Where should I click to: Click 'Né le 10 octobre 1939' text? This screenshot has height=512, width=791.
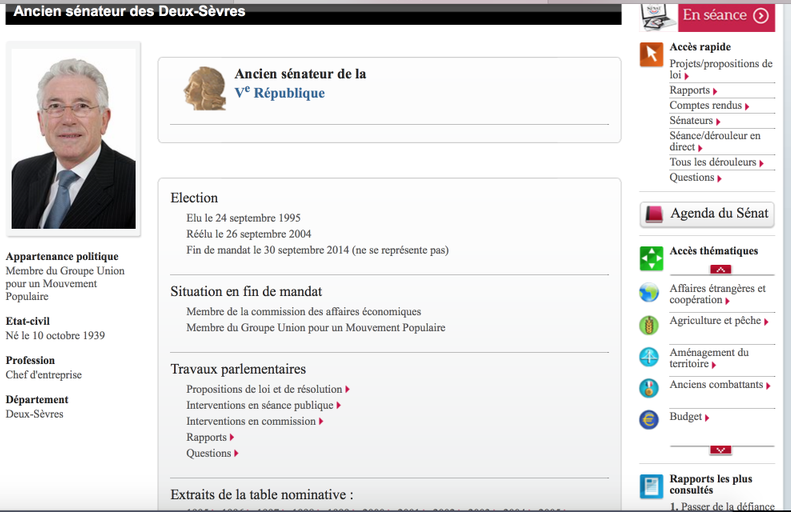click(x=55, y=335)
